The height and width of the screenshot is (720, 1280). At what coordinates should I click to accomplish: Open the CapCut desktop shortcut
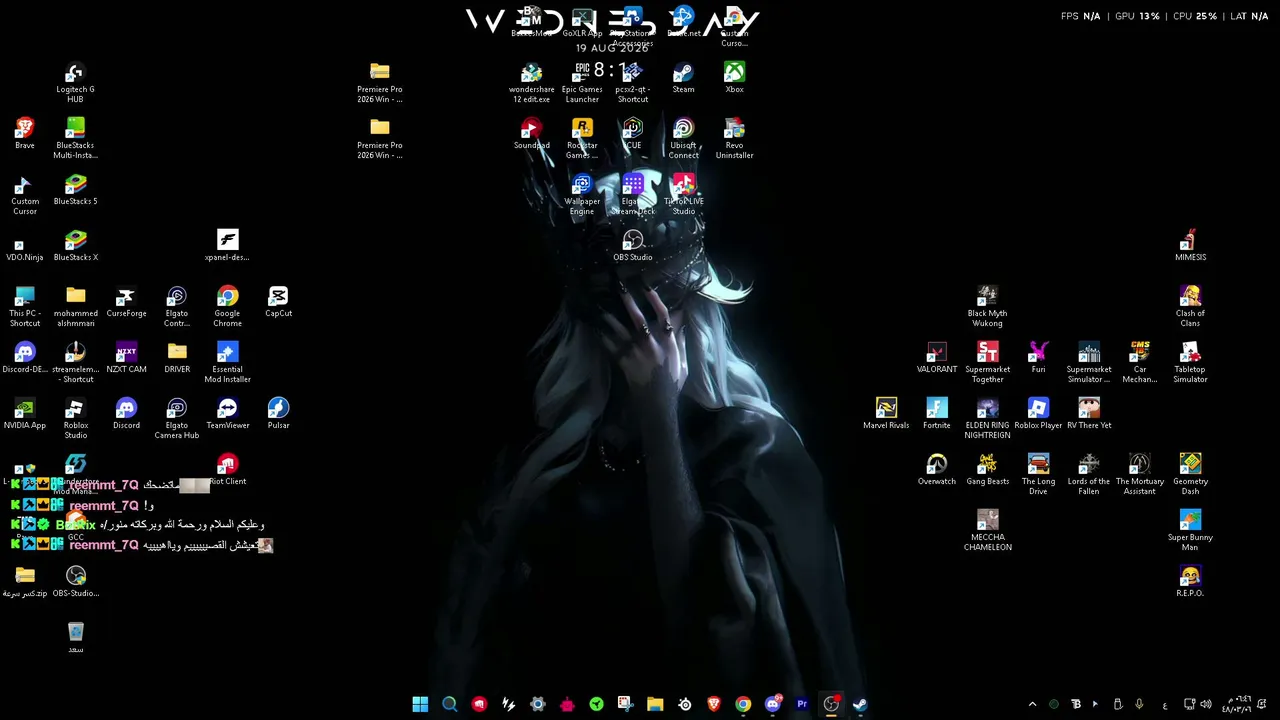pyautogui.click(x=278, y=302)
